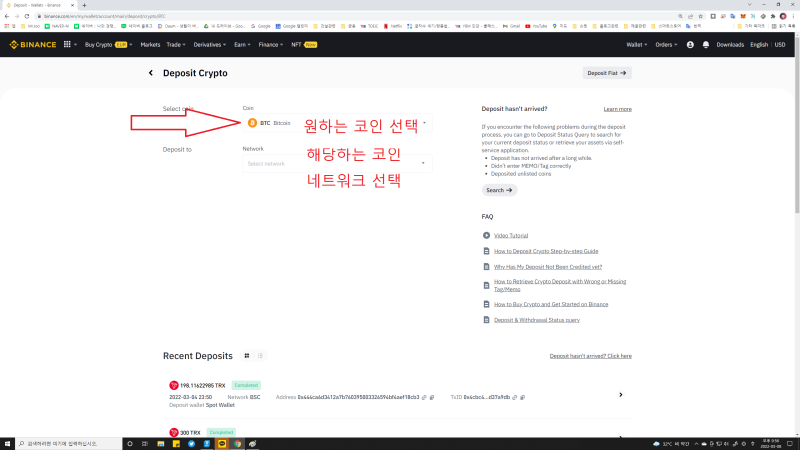The width and height of the screenshot is (800, 450).
Task: Open the Google Translate extension icon
Action: point(733,16)
